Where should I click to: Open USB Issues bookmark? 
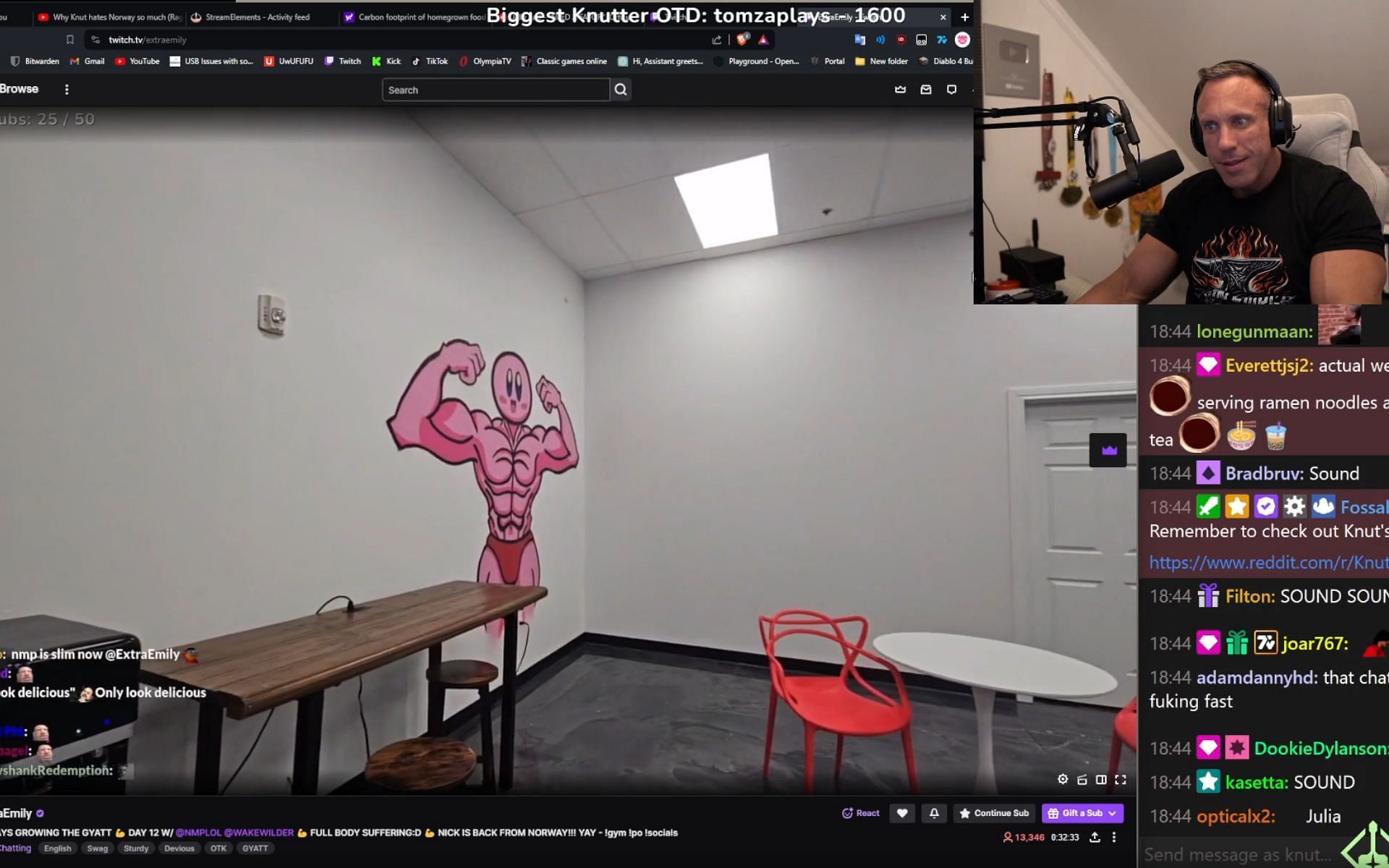point(211,61)
